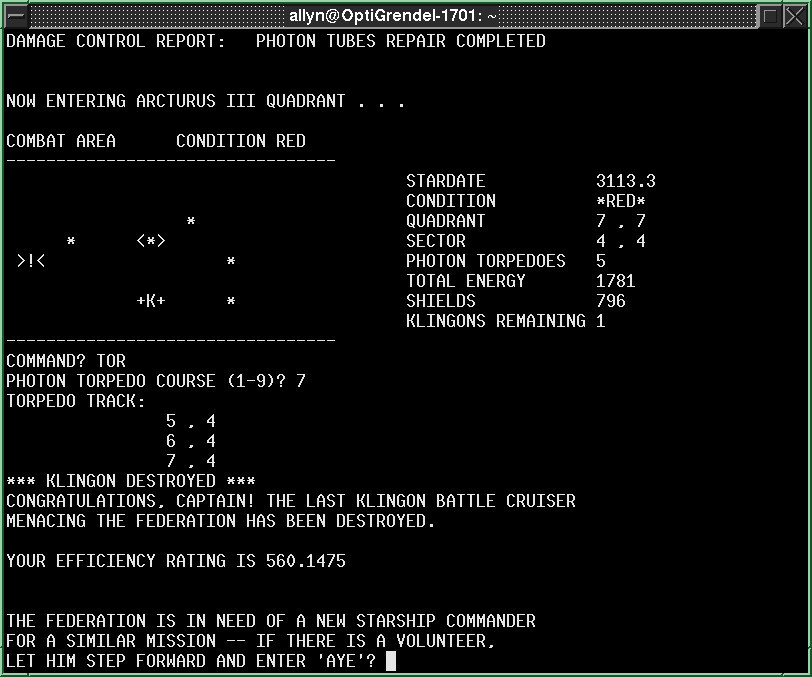
Task: Click the Klingon +K+ symbol on map
Action: [151, 301]
